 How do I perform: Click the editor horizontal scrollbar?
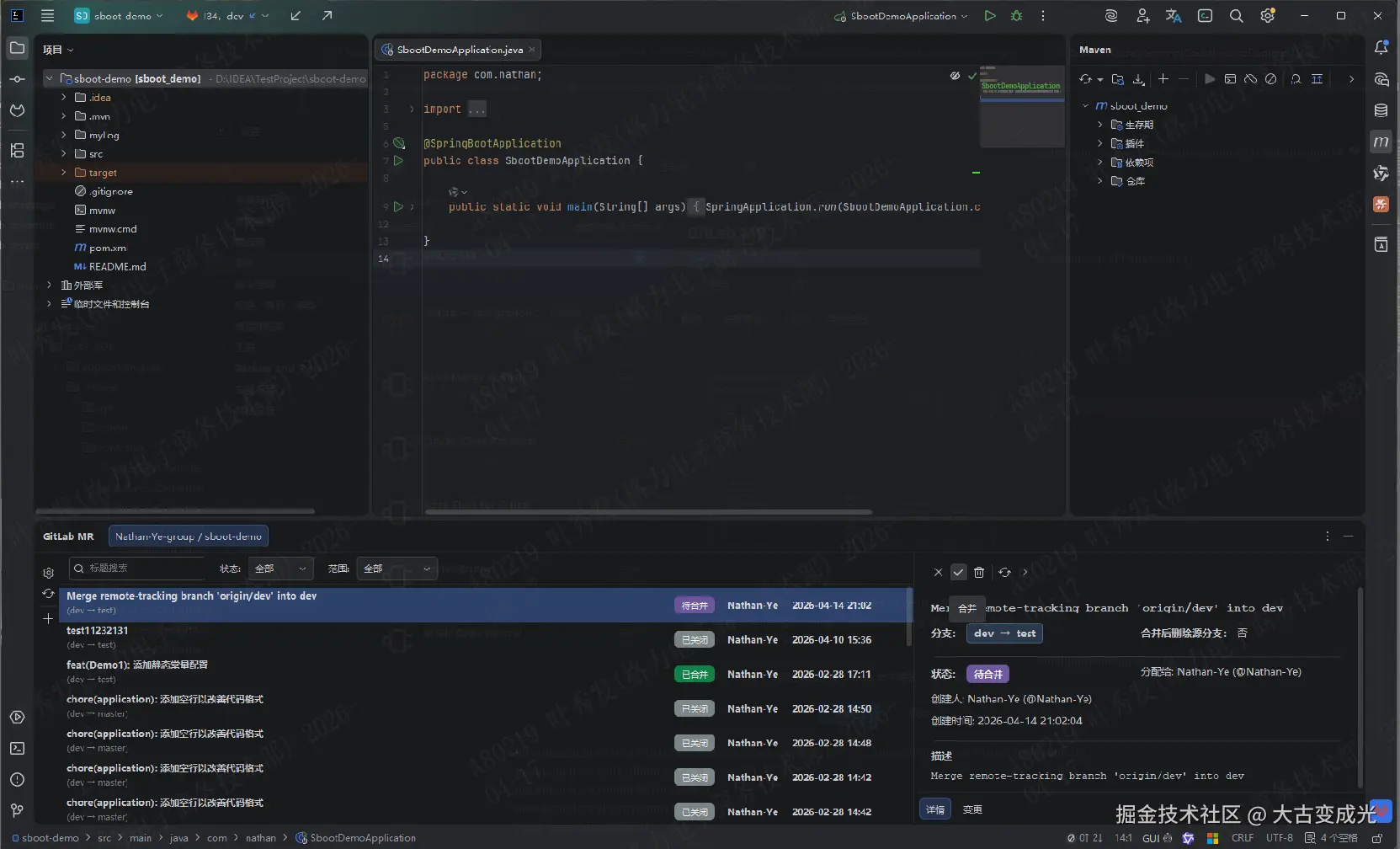[x=648, y=511]
